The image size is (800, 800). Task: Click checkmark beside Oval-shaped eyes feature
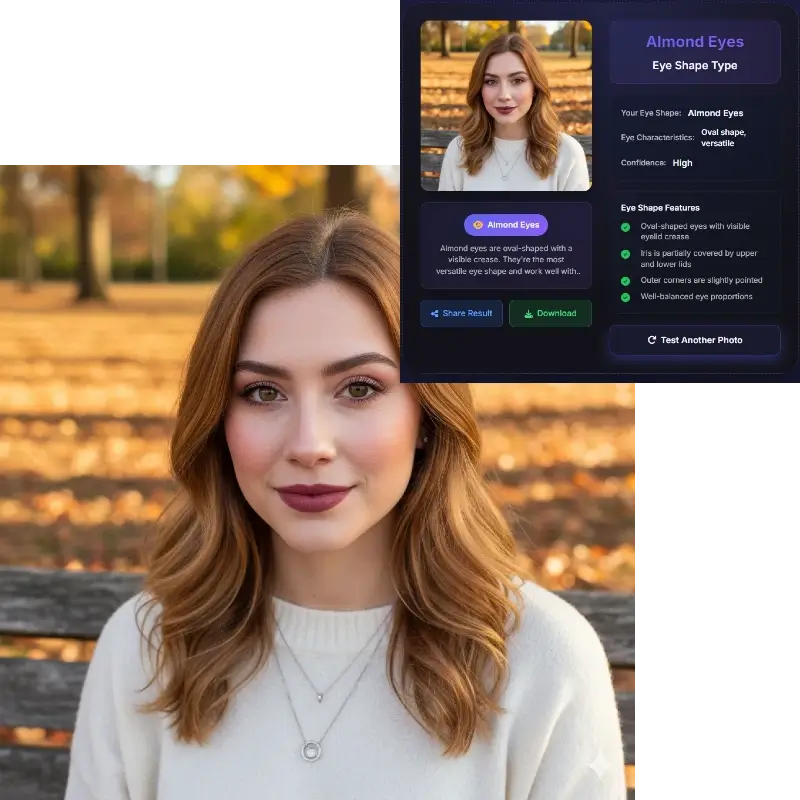624,227
